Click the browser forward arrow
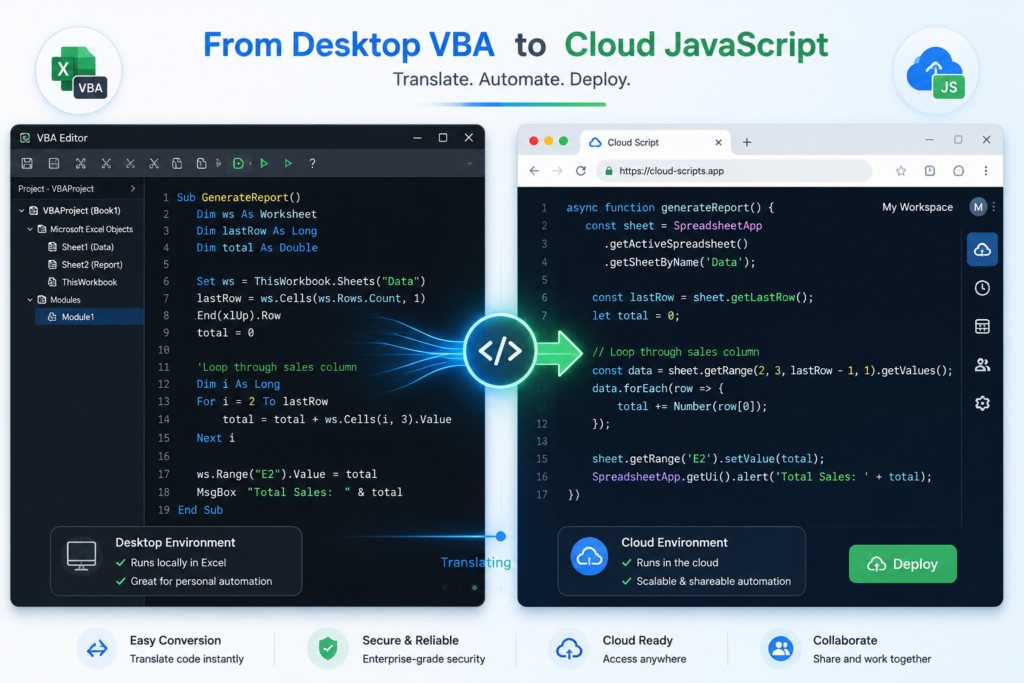 (557, 171)
